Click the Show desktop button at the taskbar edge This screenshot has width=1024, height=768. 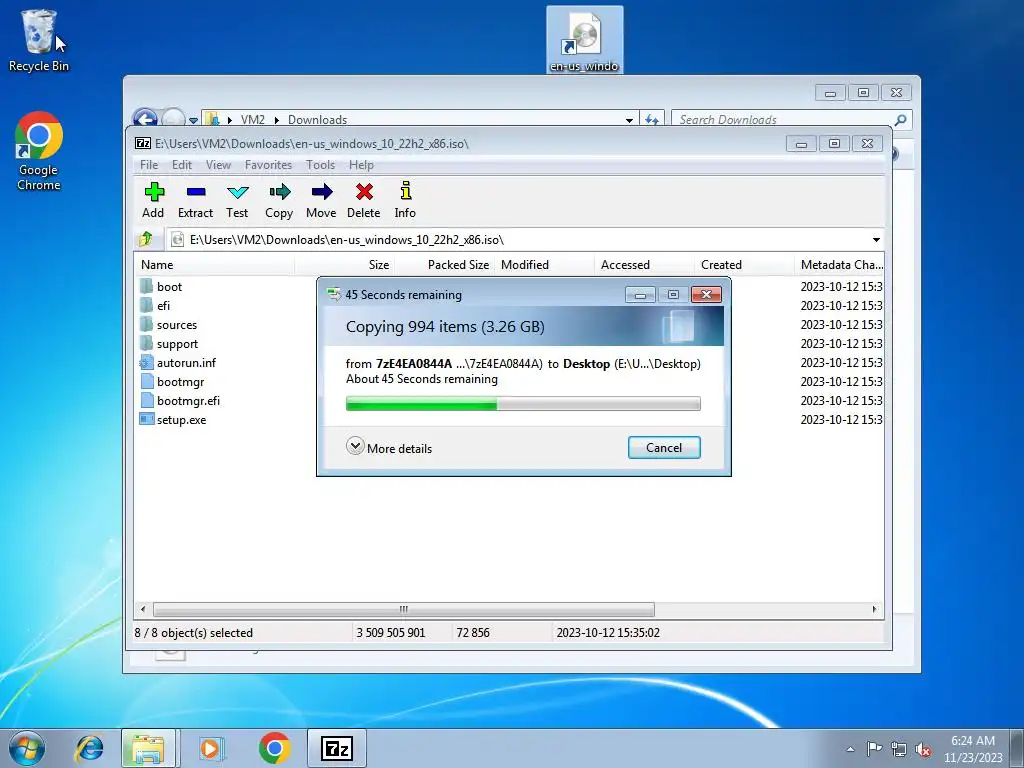click(1017, 748)
